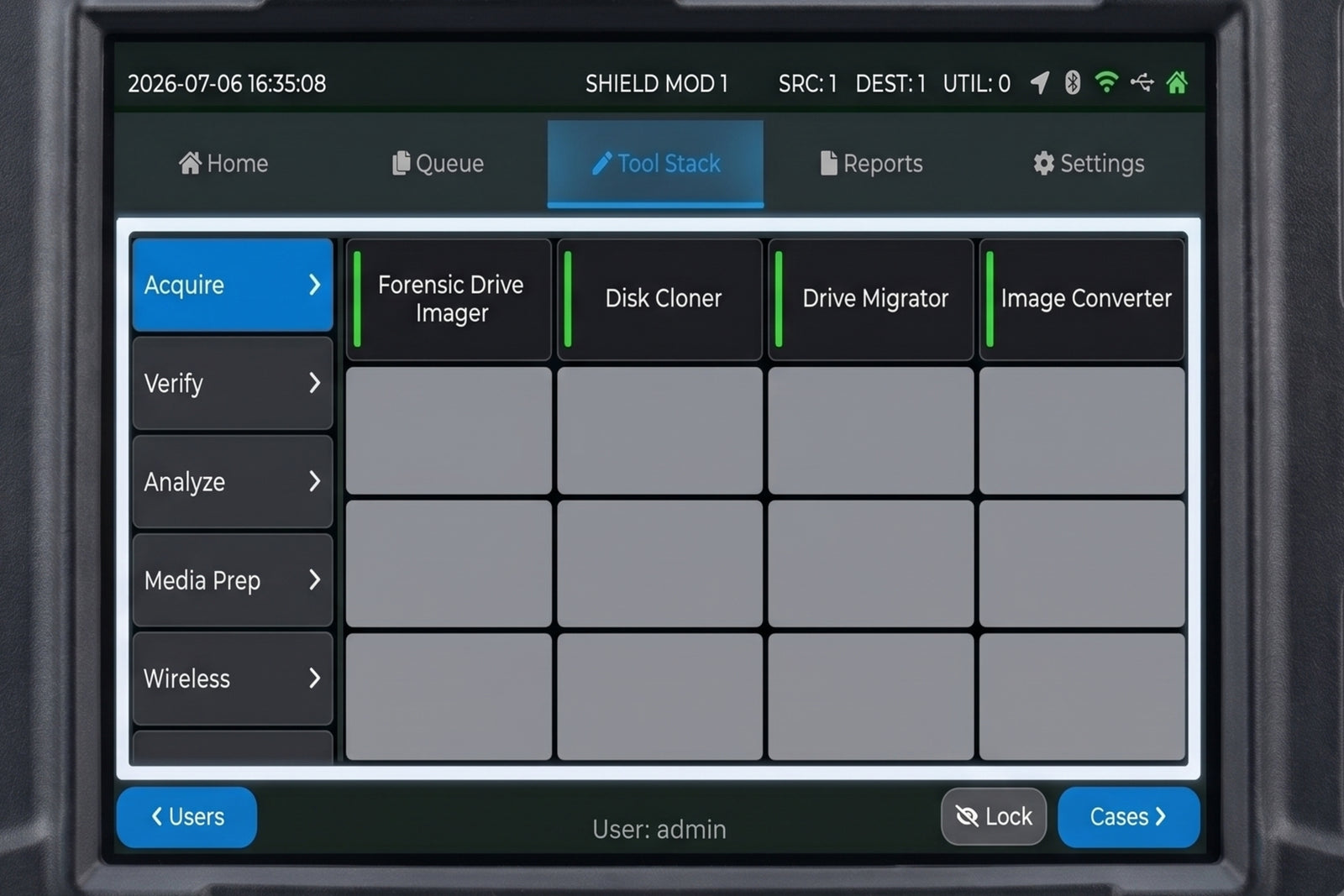
Task: Click the UTIL: 0 status indicator
Action: [976, 83]
